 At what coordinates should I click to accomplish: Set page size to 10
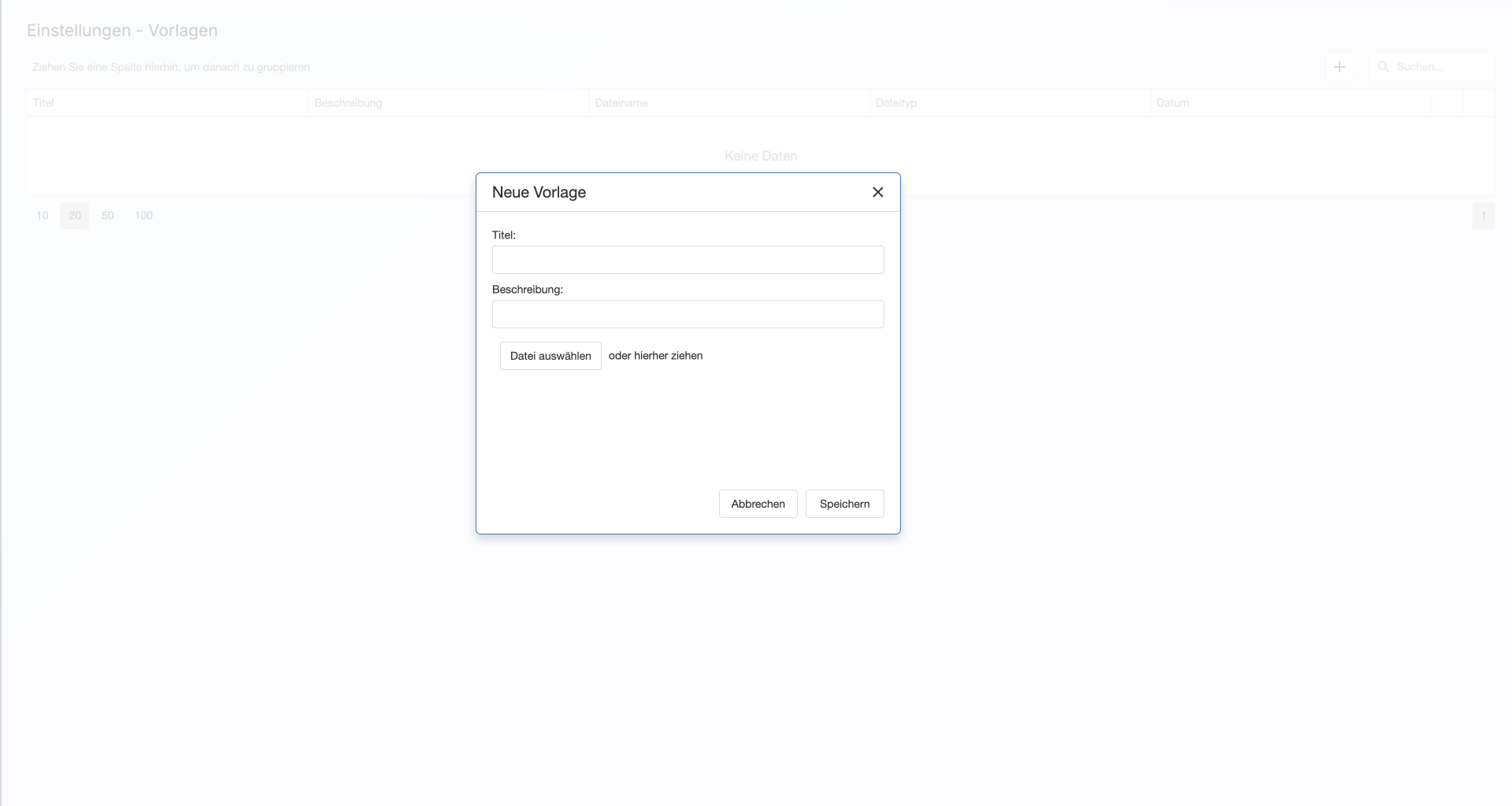pos(43,216)
